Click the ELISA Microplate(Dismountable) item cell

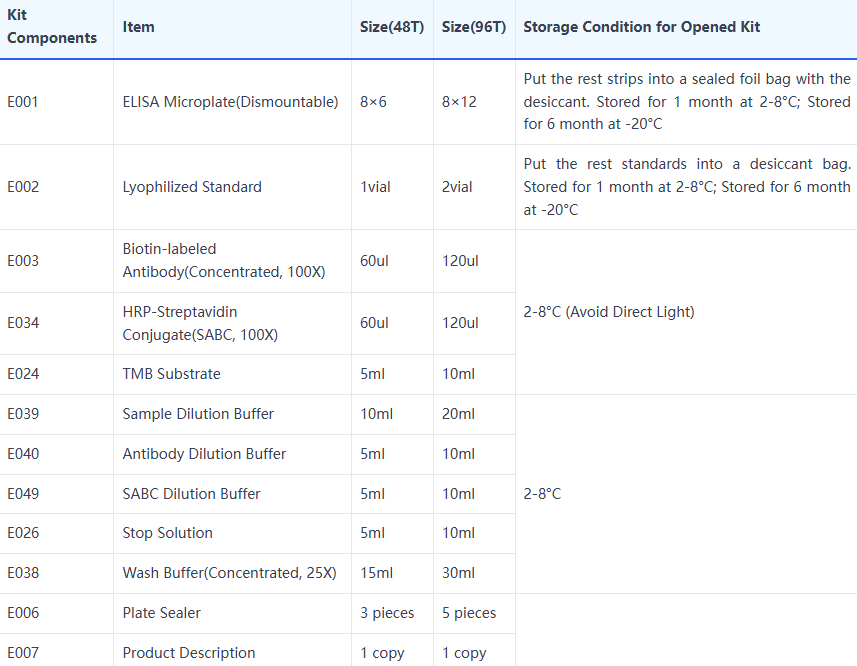[x=230, y=102]
